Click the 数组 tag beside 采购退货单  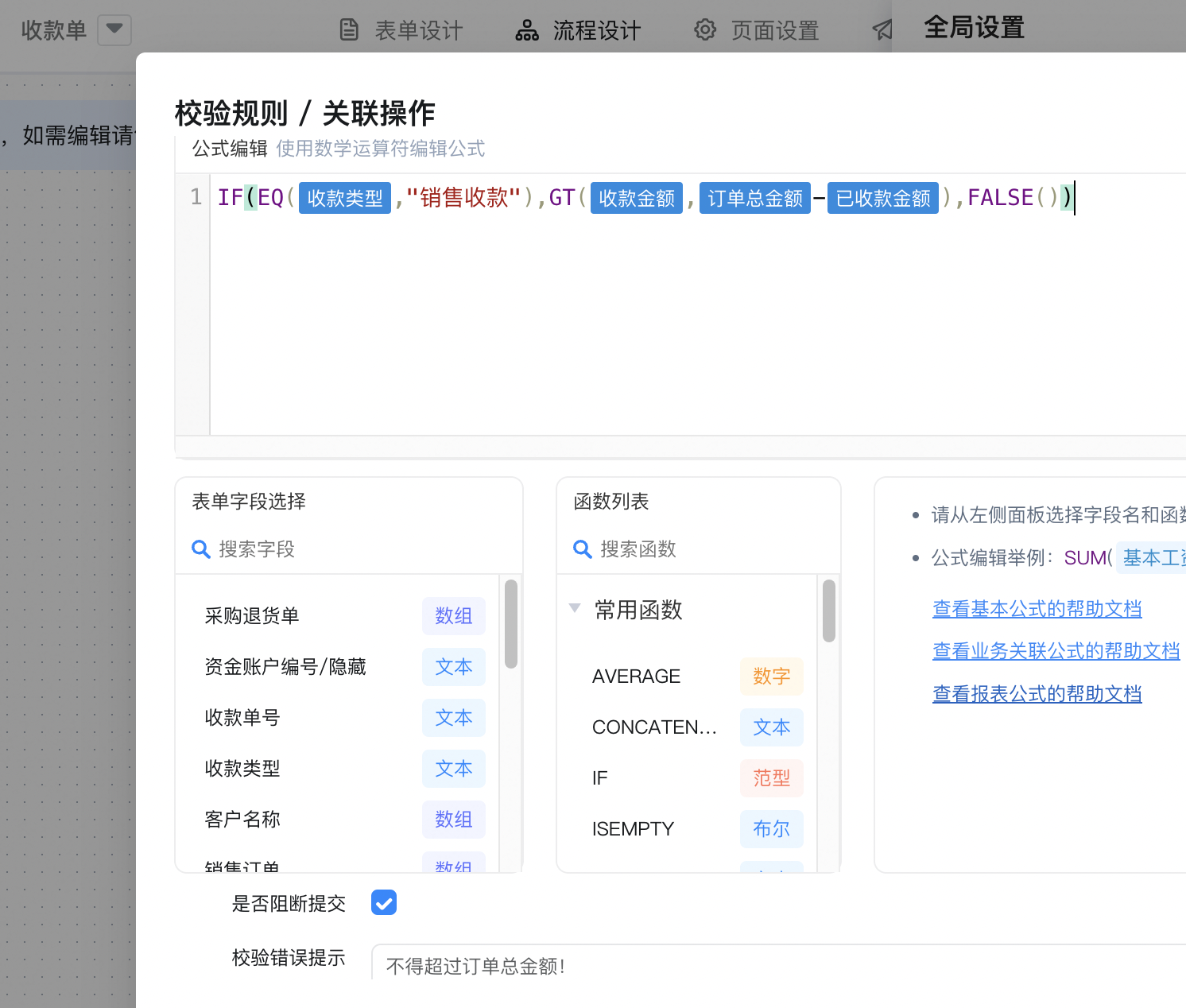(454, 616)
